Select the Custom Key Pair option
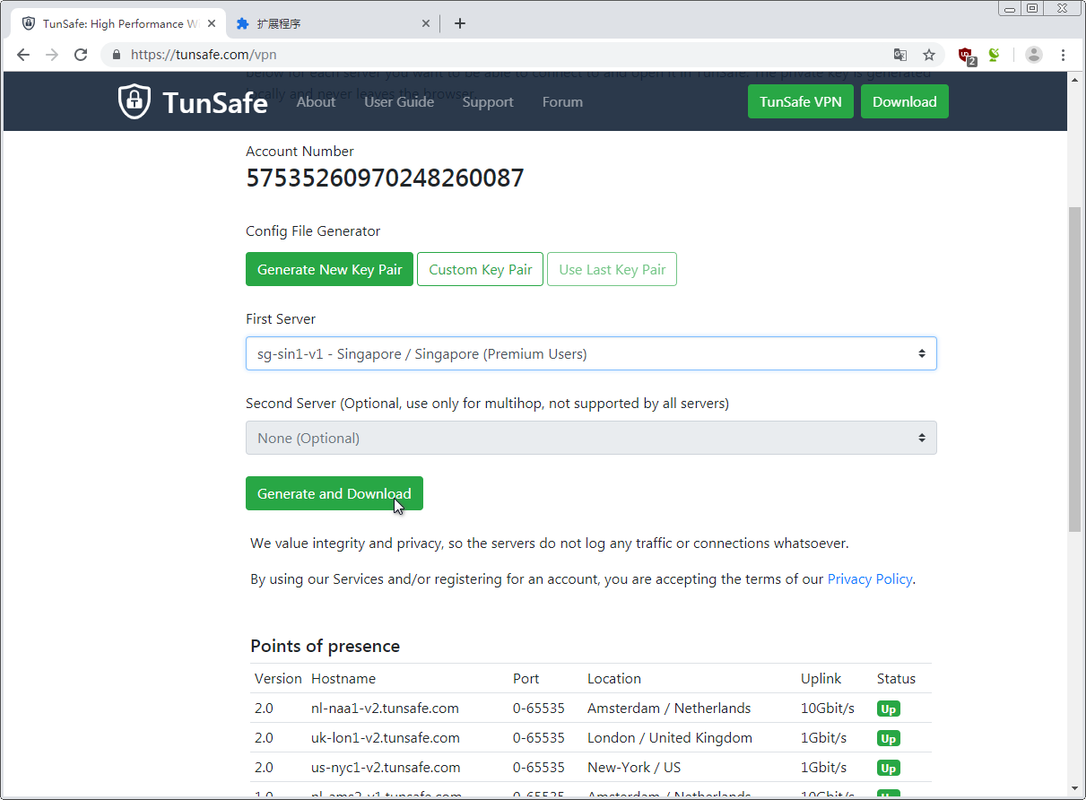The image size is (1086, 800). coord(480,269)
